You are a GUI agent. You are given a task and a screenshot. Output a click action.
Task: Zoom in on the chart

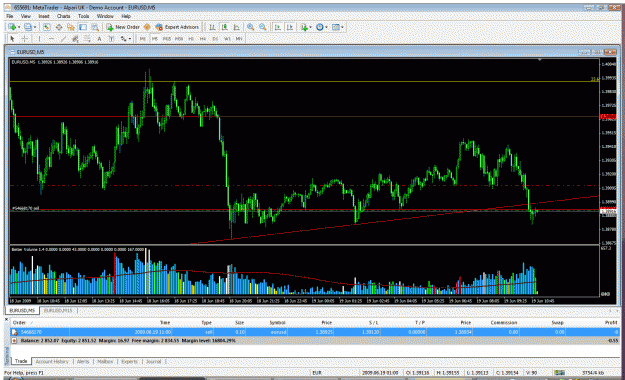pyautogui.click(x=251, y=27)
